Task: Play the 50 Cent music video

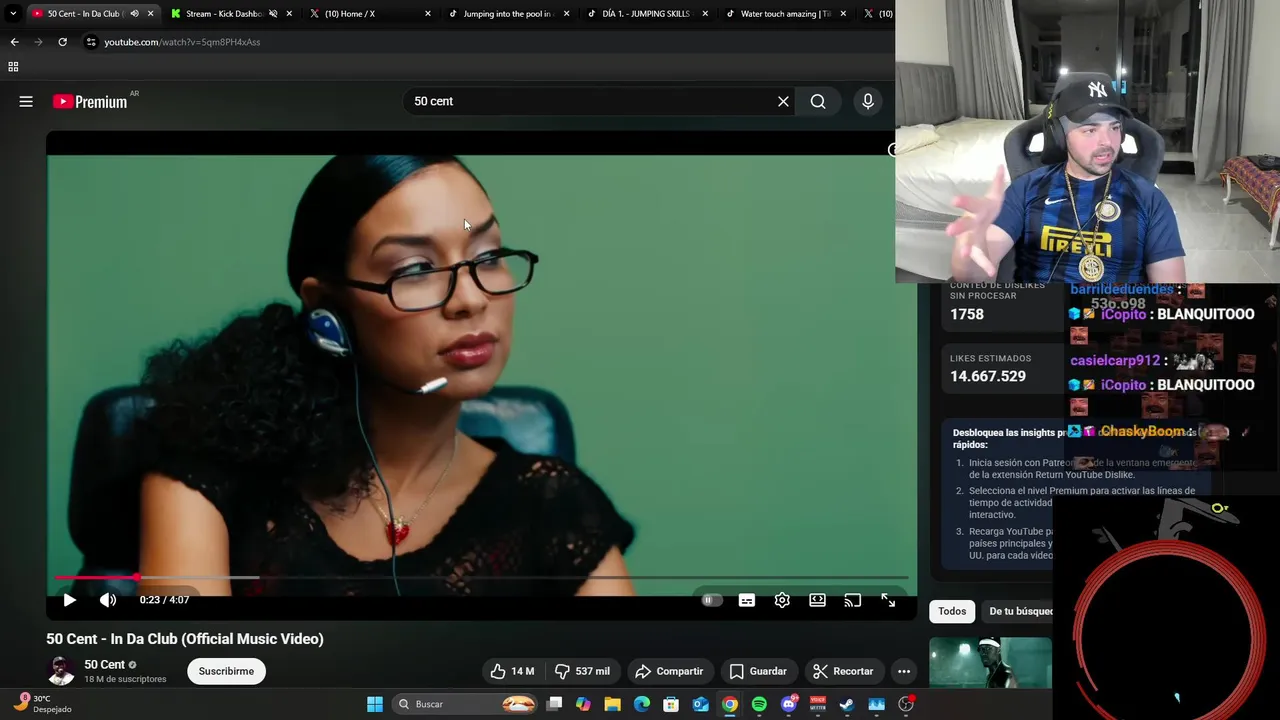Action: [69, 600]
